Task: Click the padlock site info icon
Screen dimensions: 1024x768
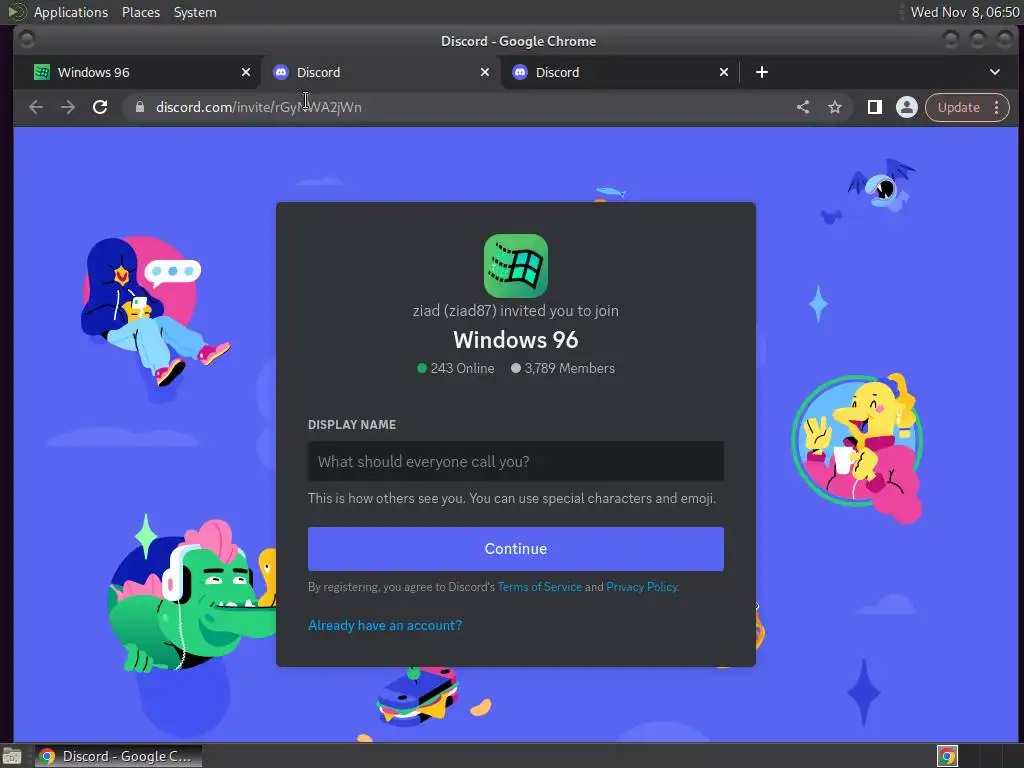Action: [140, 107]
